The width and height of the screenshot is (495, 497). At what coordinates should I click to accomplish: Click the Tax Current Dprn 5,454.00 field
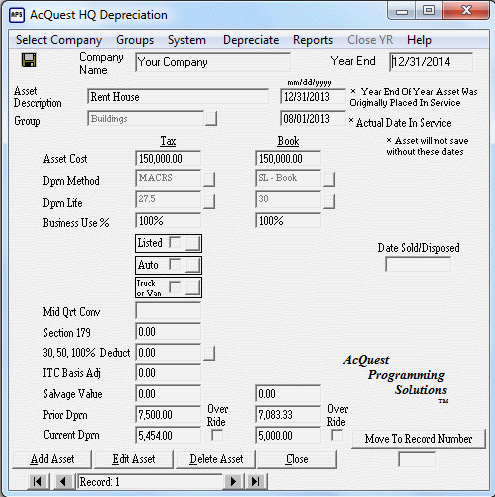[168, 435]
